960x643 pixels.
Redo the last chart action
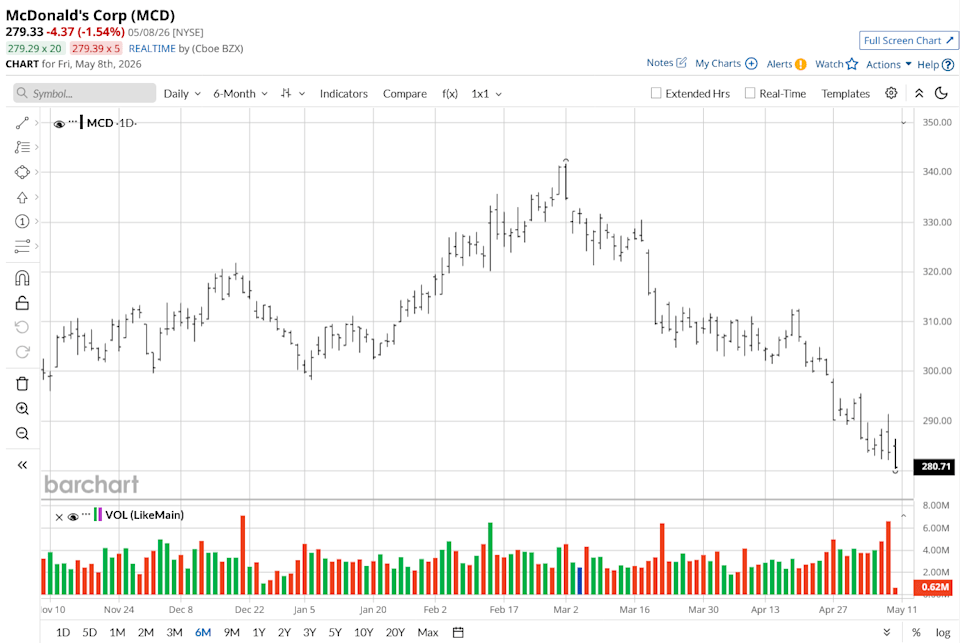(22, 352)
